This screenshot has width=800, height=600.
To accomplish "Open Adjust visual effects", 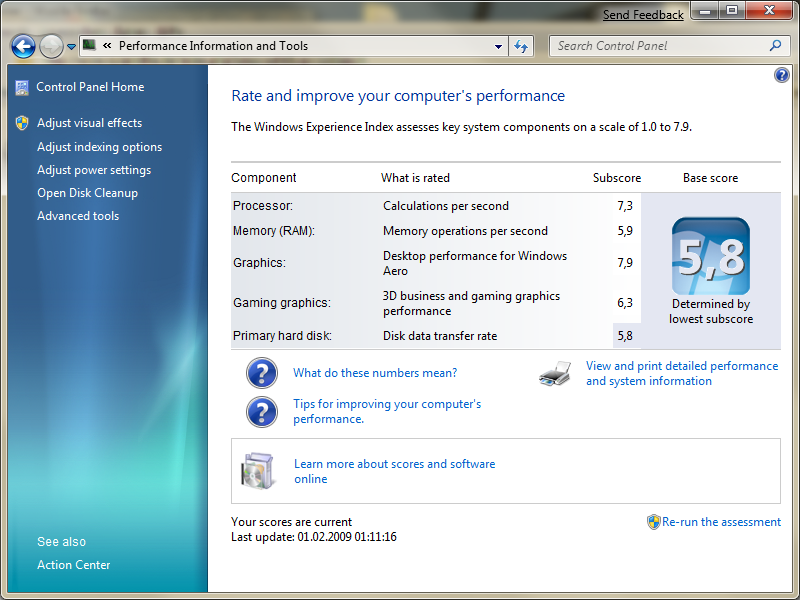I will click(x=89, y=123).
